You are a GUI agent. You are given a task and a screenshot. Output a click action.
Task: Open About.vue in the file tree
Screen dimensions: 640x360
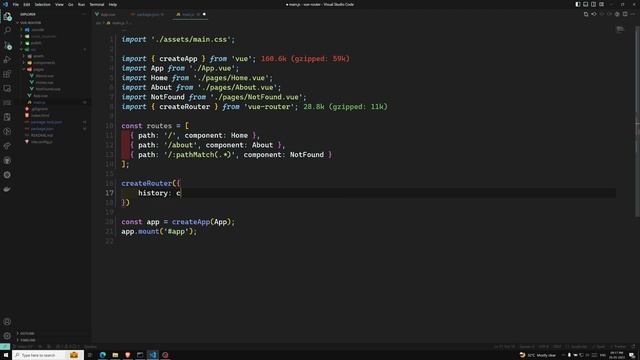click(x=44, y=76)
